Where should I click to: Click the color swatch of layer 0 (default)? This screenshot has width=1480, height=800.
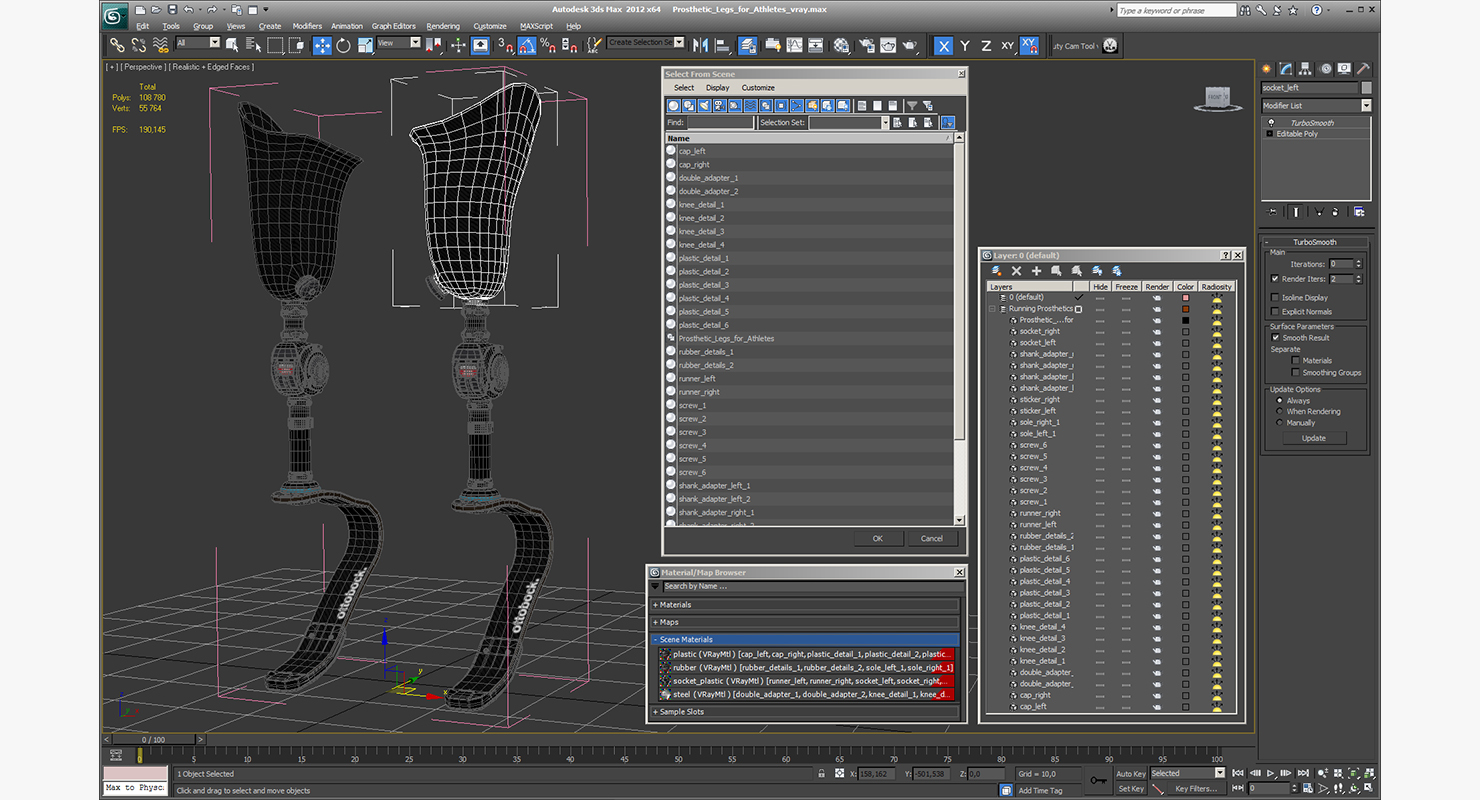point(1185,298)
